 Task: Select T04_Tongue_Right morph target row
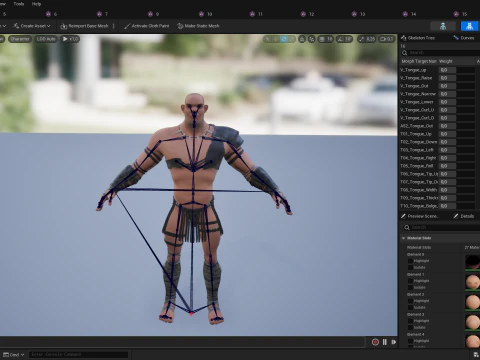tap(440, 158)
